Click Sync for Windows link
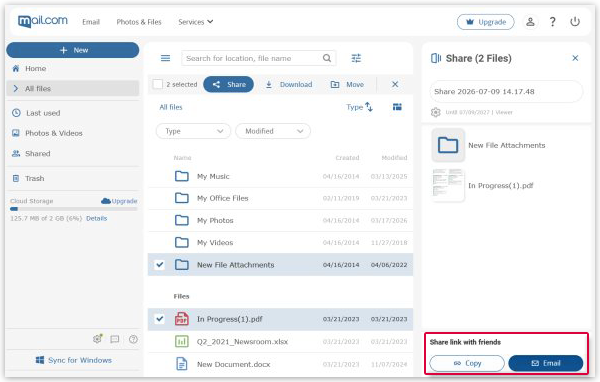This screenshot has width=600, height=382. click(x=73, y=360)
